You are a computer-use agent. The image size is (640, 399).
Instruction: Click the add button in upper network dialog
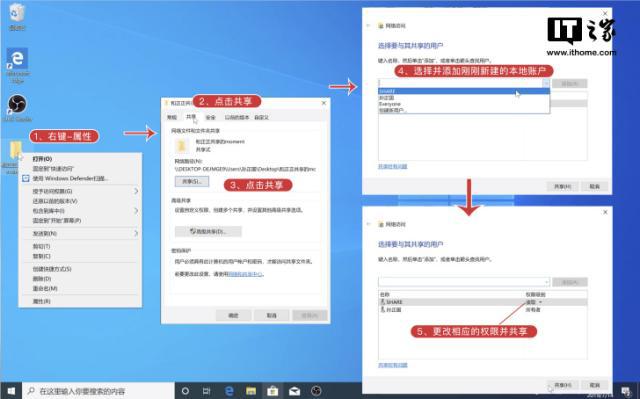[x=570, y=83]
